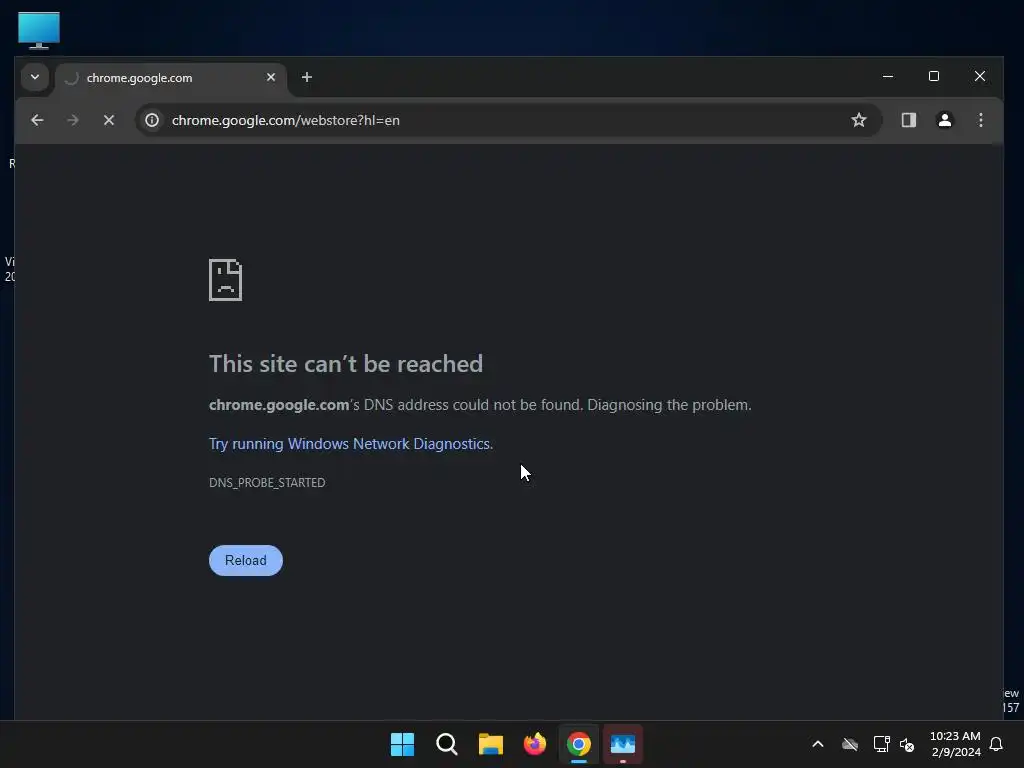Maximize the Chrome window
The height and width of the screenshot is (768, 1024).
pyautogui.click(x=934, y=76)
